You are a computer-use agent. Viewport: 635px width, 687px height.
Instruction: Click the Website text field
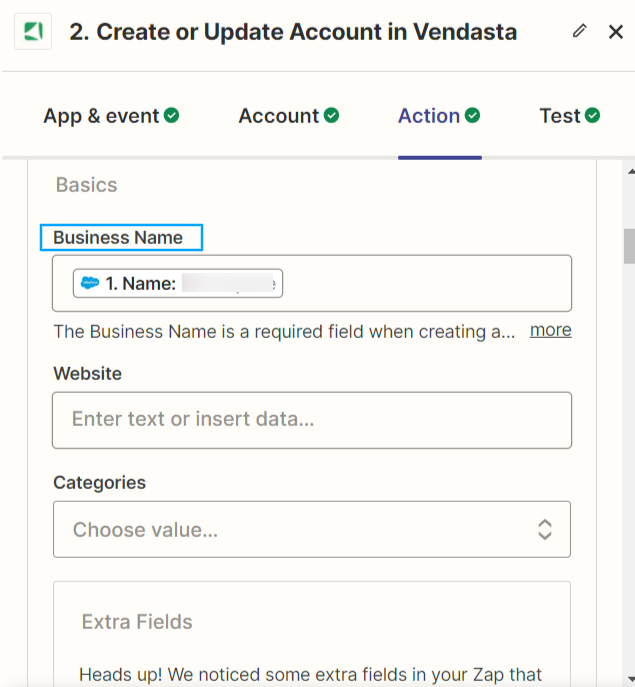tap(312, 420)
